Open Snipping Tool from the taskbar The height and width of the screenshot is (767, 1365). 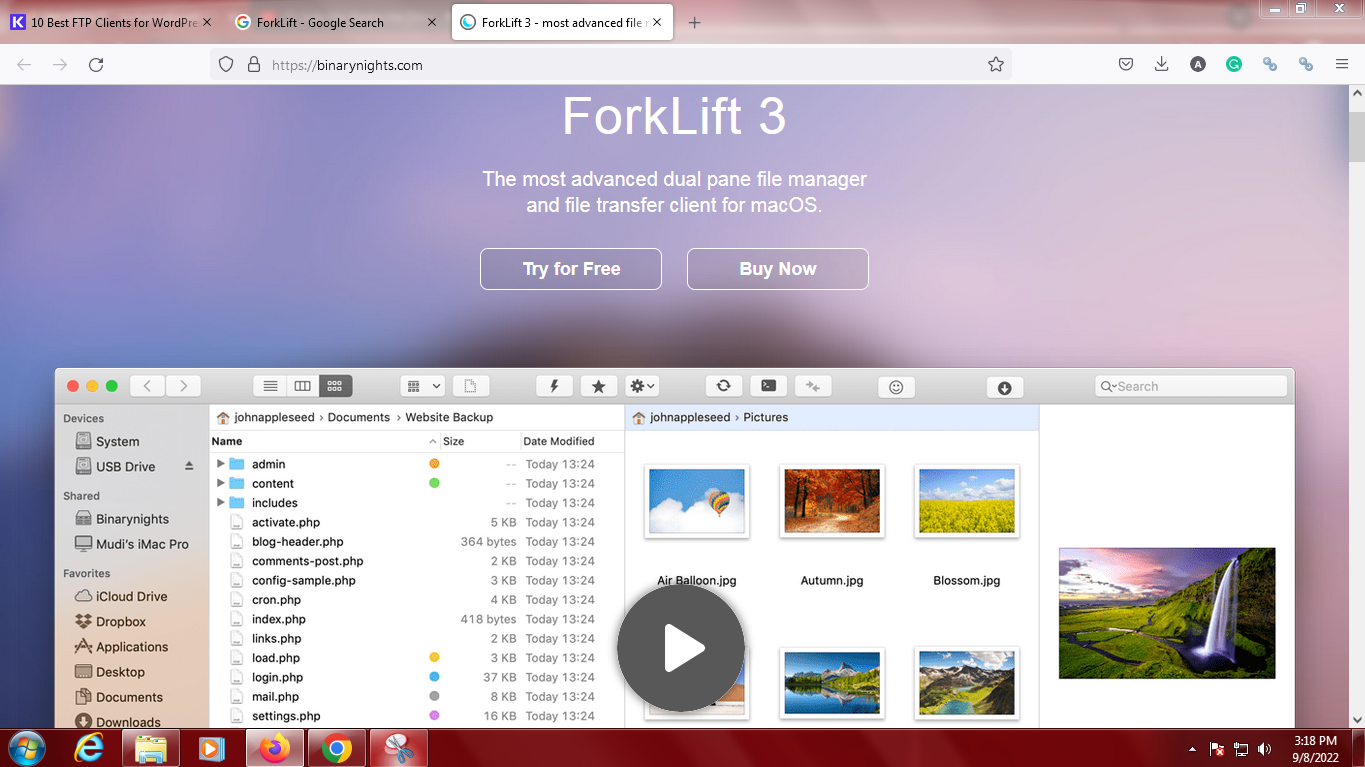pos(399,748)
